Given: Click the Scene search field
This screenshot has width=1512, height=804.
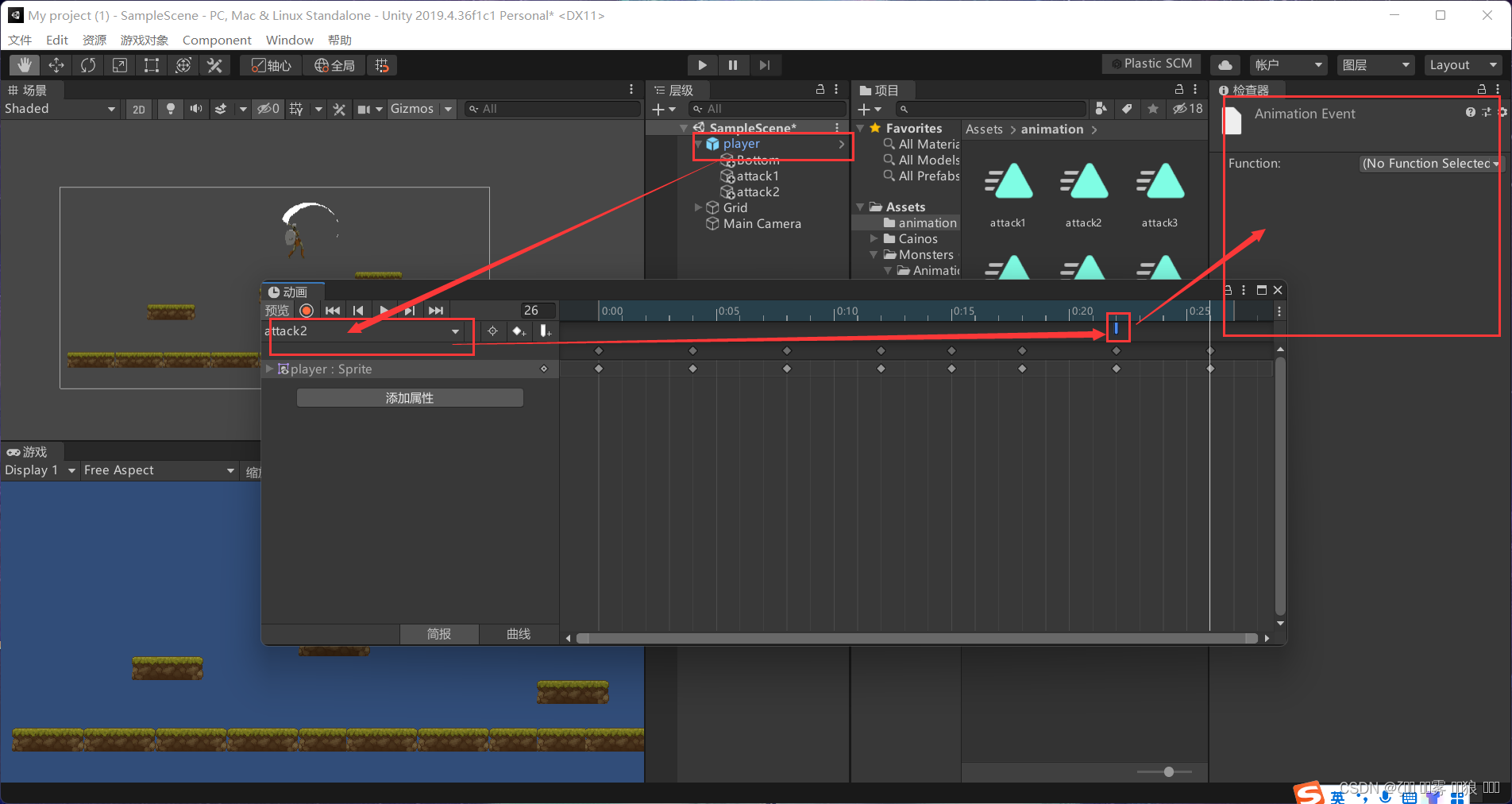Looking at the screenshot, I should pyautogui.click(x=553, y=109).
